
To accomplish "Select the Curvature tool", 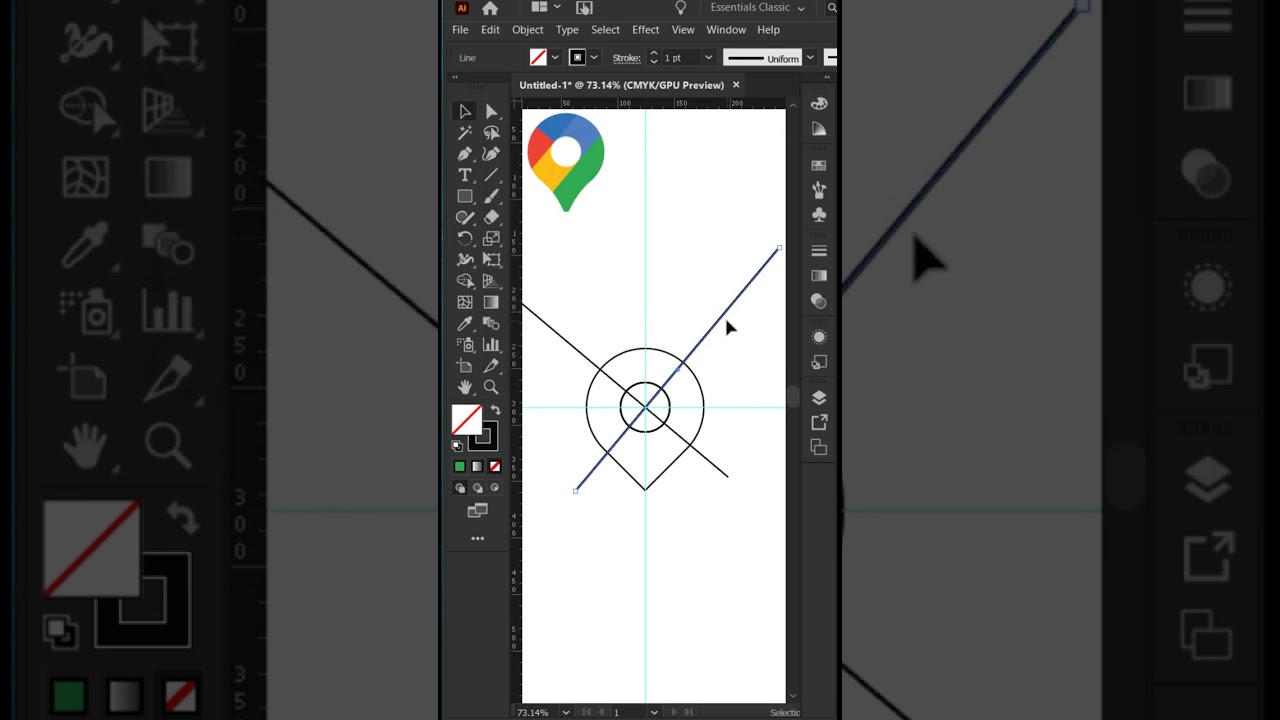I will (x=491, y=154).
